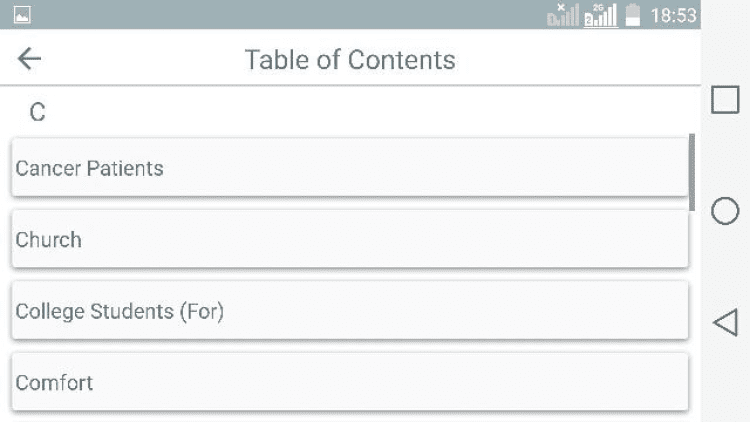
Task: Open the Cancer Patients entry
Action: click(x=350, y=168)
